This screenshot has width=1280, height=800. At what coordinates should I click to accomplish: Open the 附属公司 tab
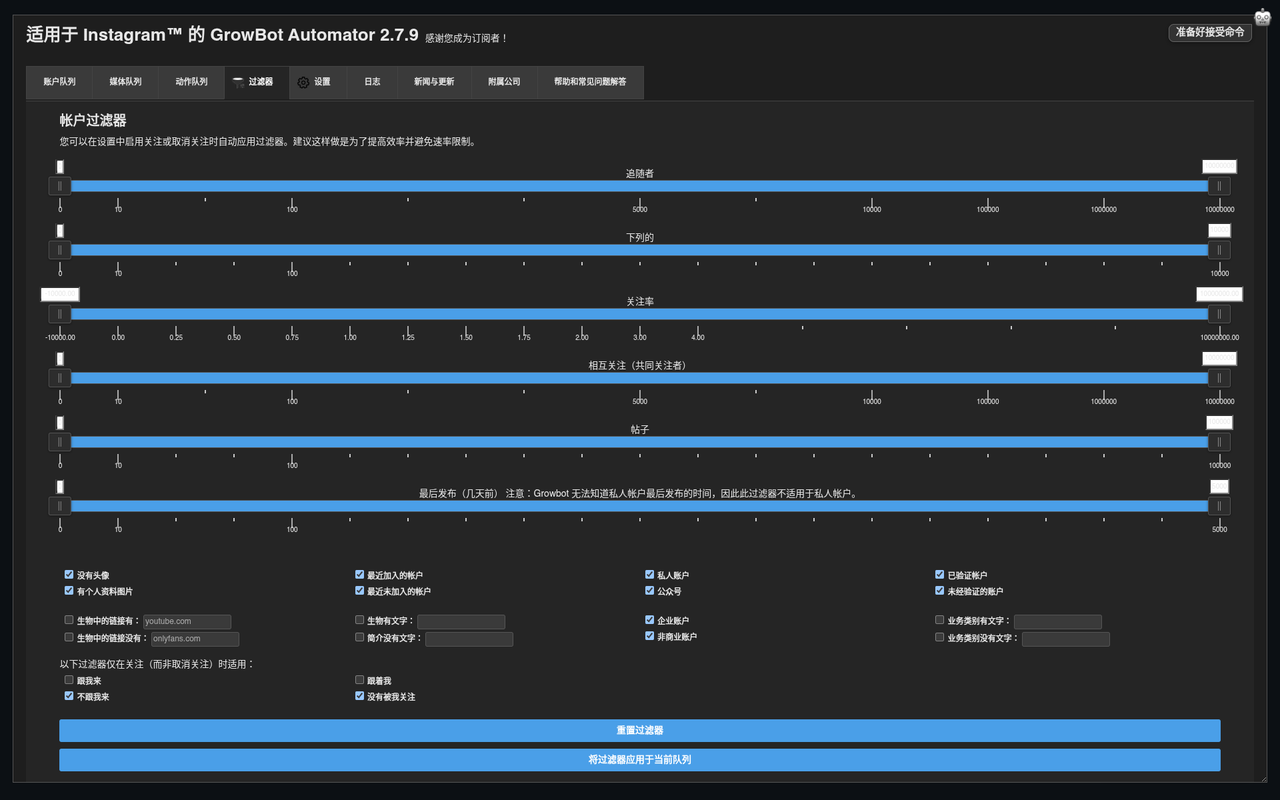504,82
